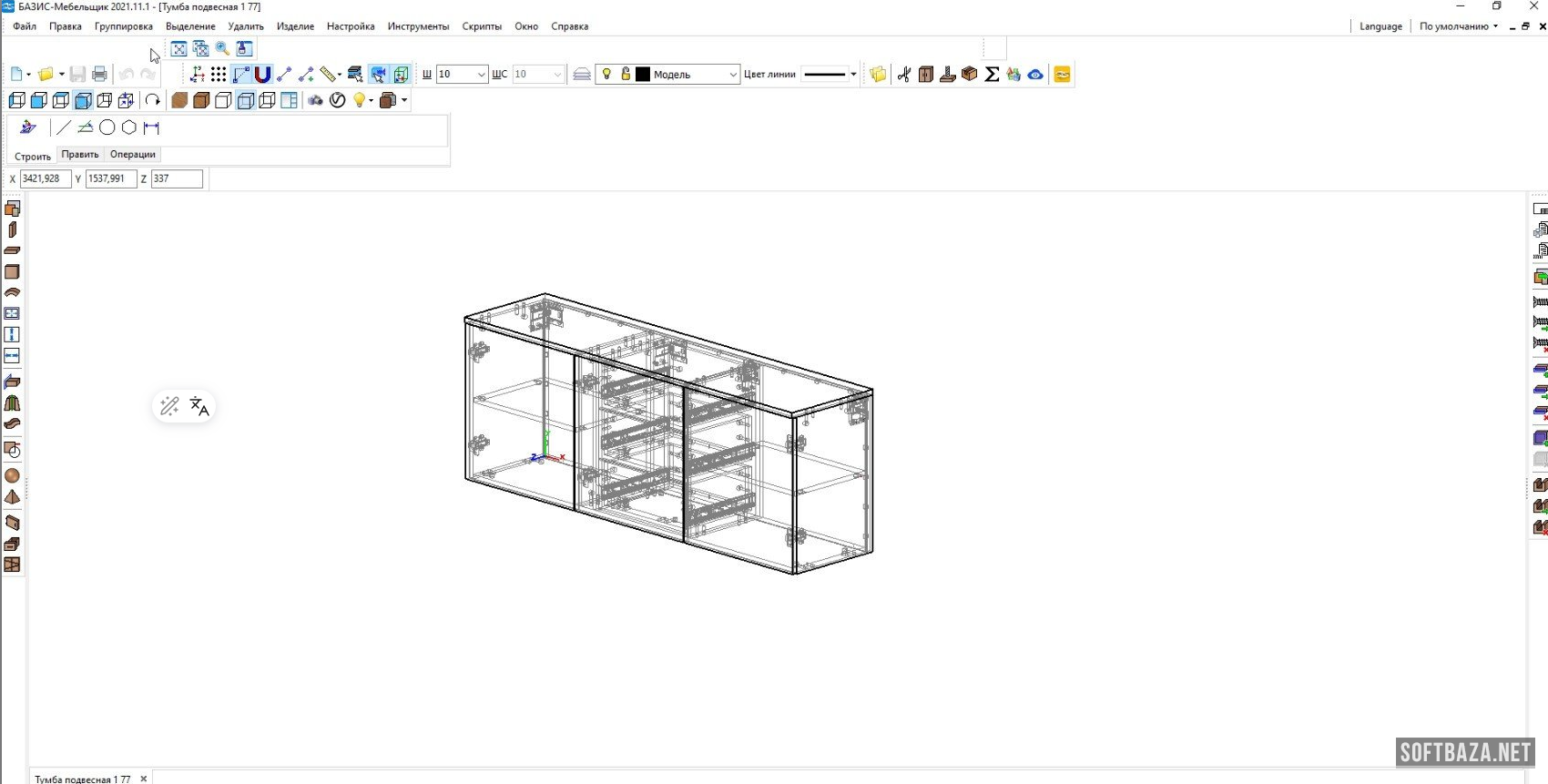This screenshot has height=784, width=1548.
Task: Select the hexagon polygon tool
Action: coord(129,127)
